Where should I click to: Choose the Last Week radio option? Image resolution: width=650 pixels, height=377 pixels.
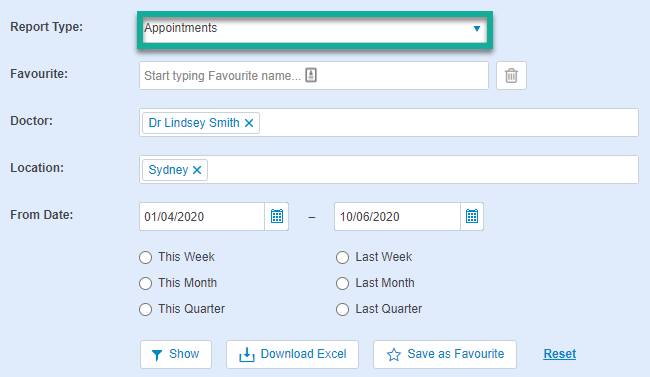(342, 257)
